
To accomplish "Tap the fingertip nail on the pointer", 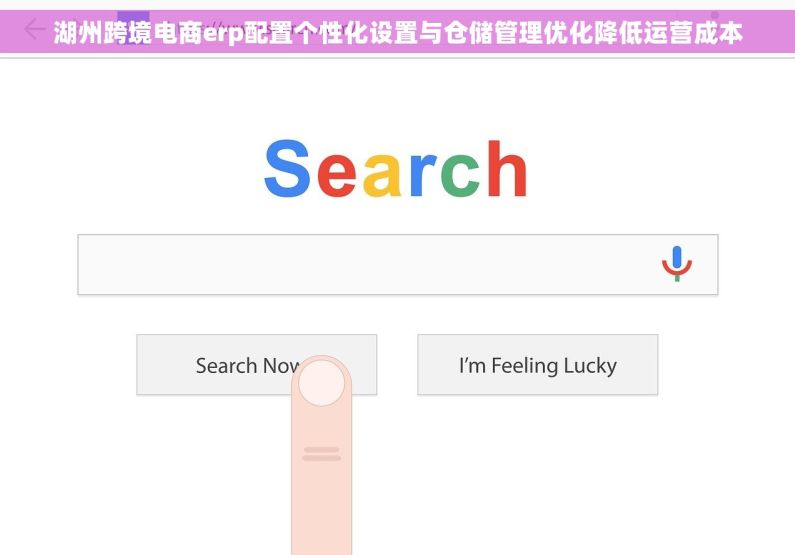I will click(x=321, y=383).
